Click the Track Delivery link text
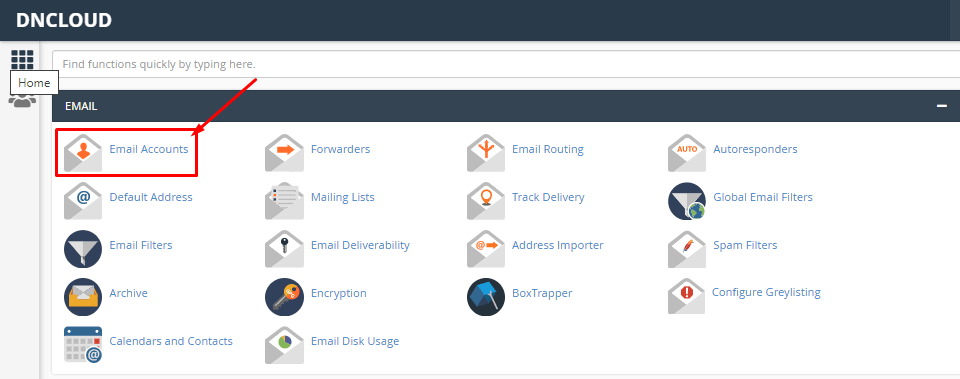This screenshot has height=379, width=960. pos(548,197)
